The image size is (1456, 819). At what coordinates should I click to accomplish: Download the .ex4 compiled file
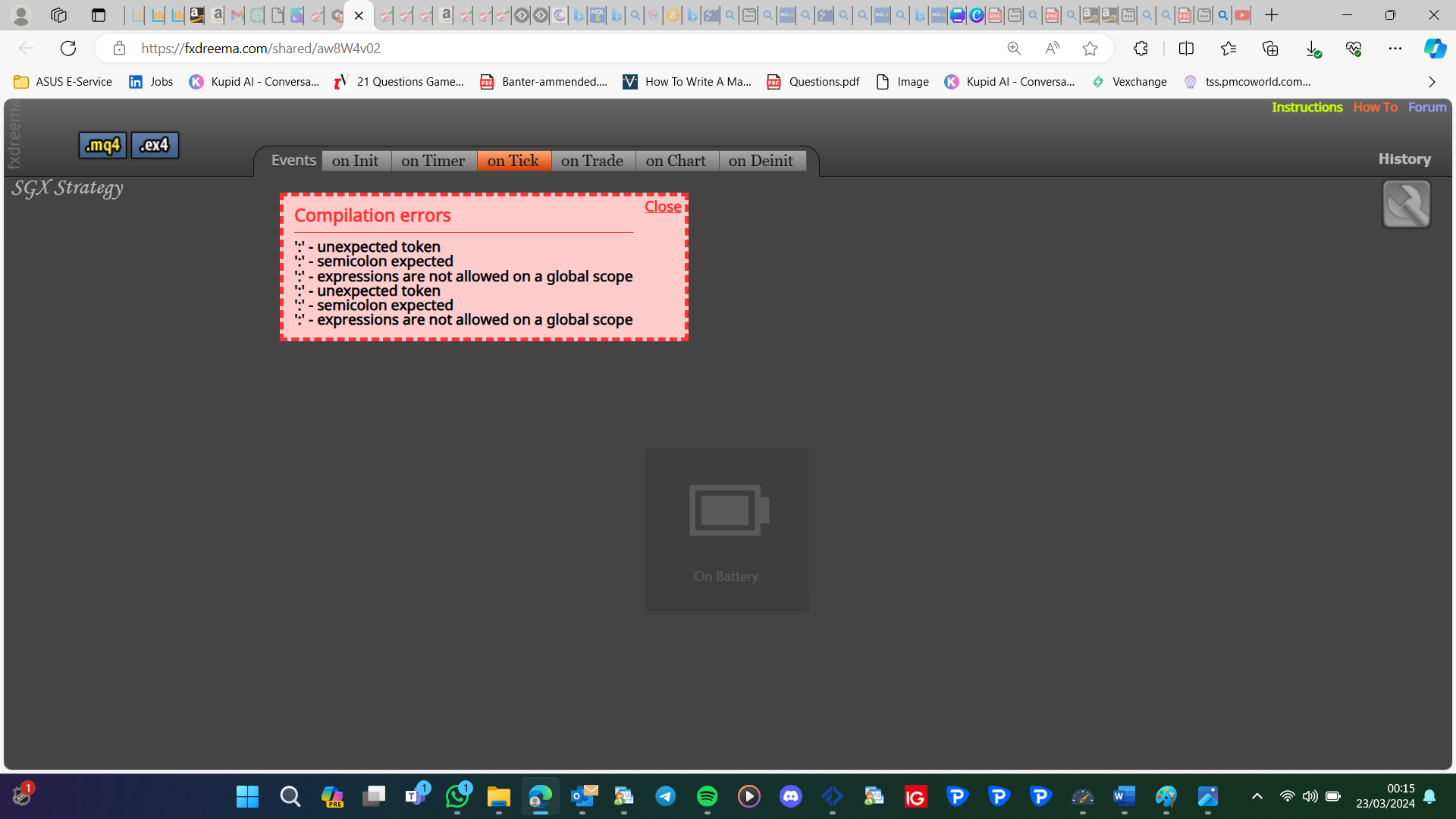(155, 145)
